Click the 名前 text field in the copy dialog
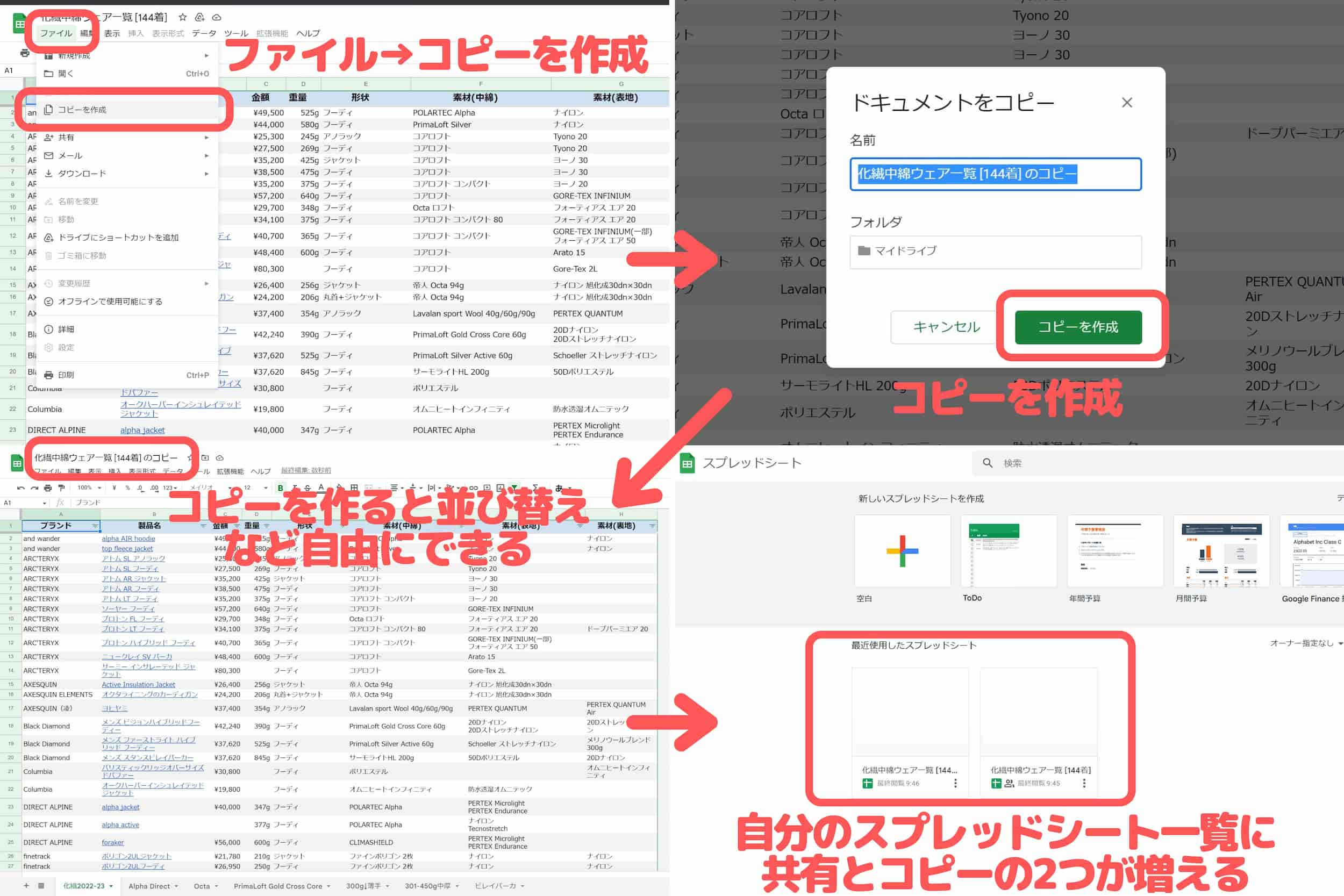1344x896 pixels. coord(996,174)
